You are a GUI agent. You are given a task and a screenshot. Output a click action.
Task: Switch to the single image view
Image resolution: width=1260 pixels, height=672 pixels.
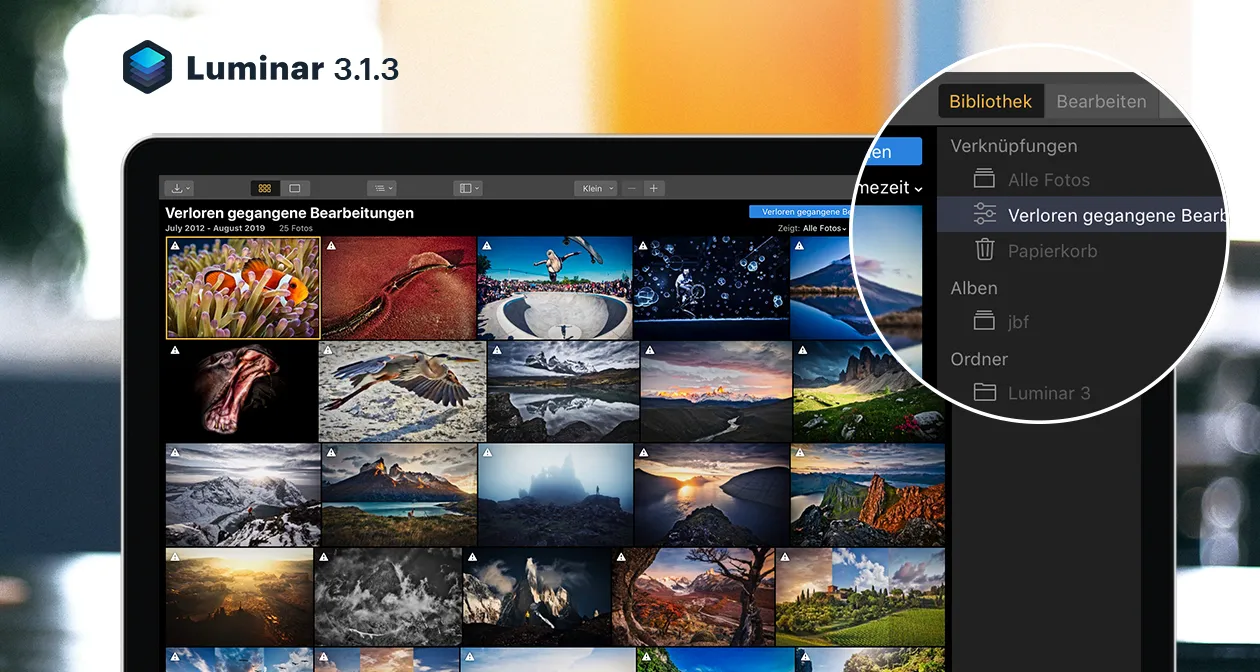click(x=295, y=188)
